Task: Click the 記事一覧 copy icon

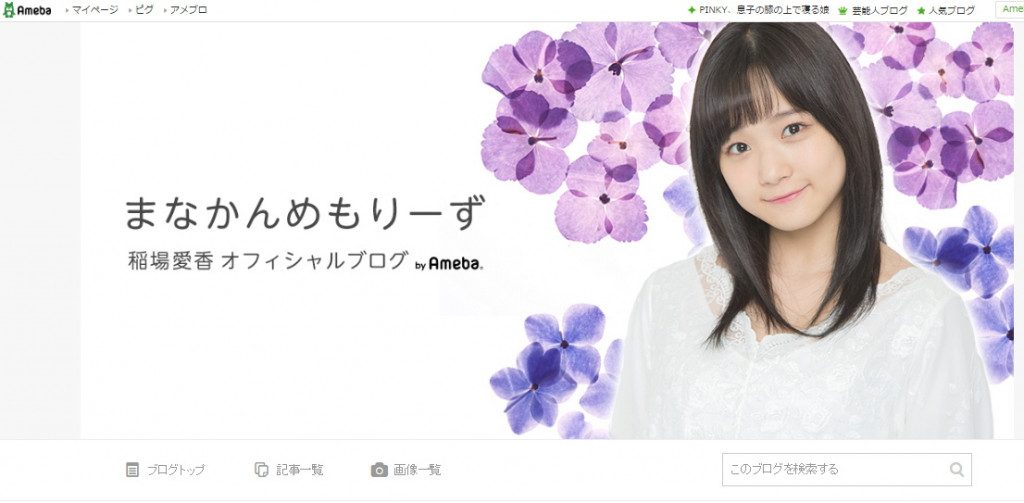Action: (261, 470)
